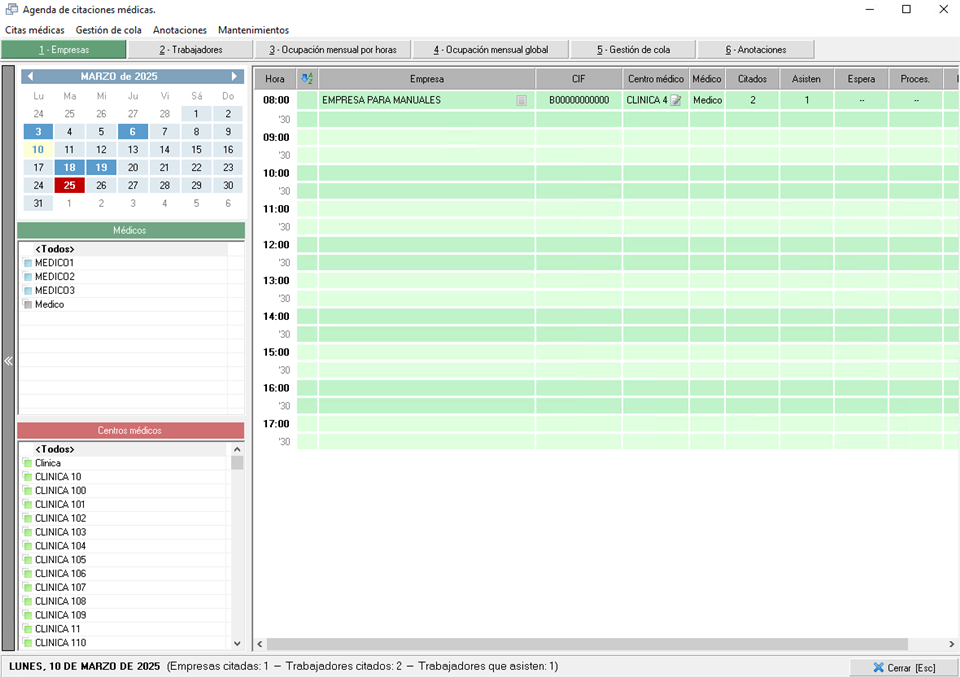Click the MEDICO1 color square
Viewport: 960px width, 677px height.
[x=27, y=263]
